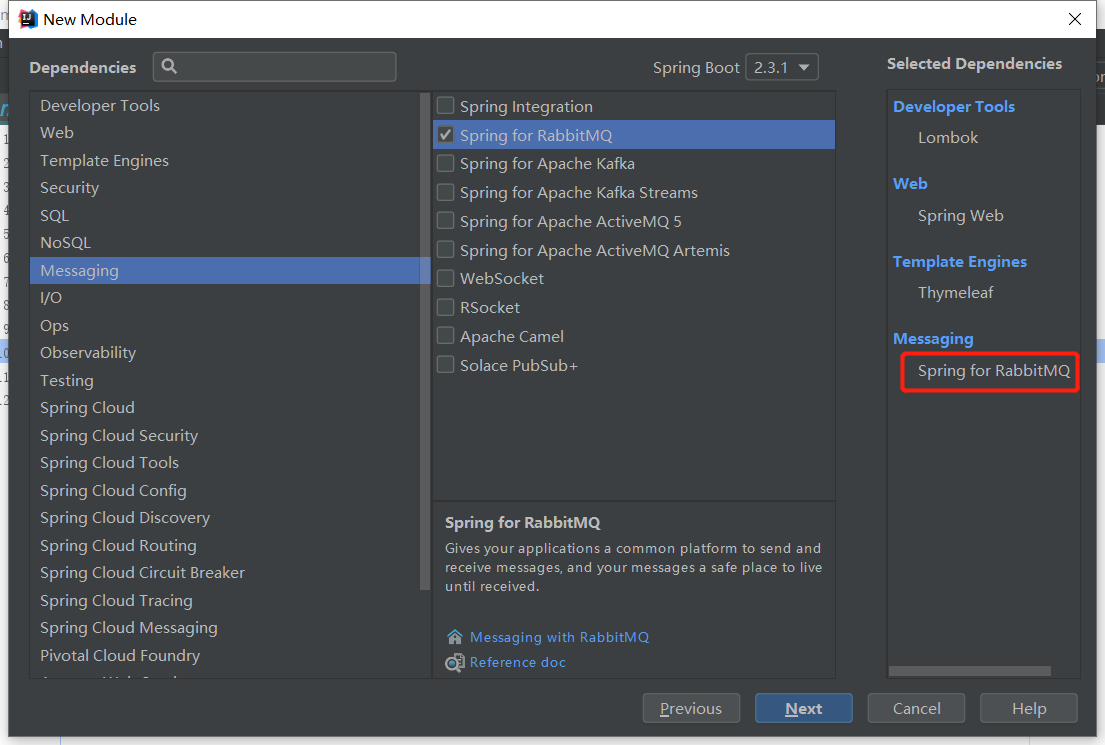Viewport: 1105px width, 745px height.
Task: Select the Messaging category
Action: [x=226, y=271]
